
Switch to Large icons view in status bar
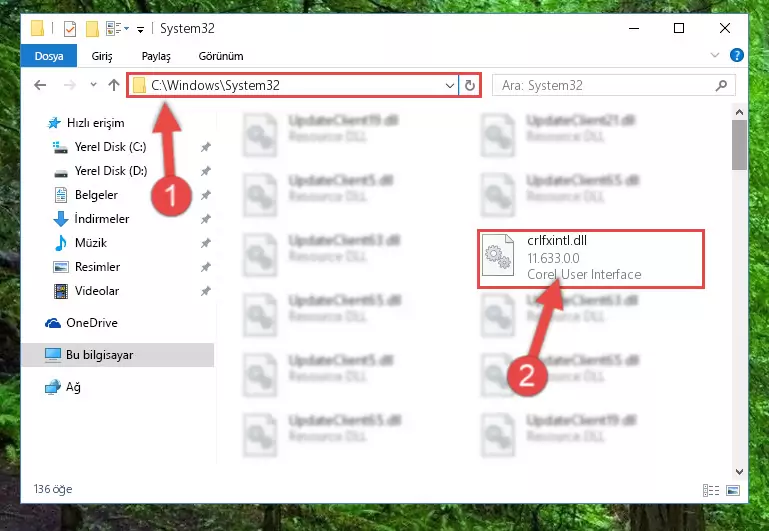point(733,490)
